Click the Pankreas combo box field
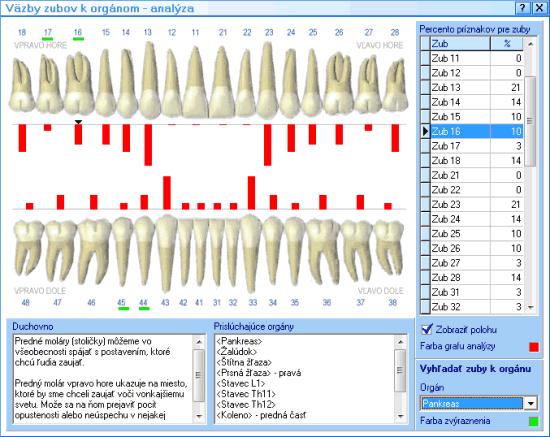 click(x=471, y=403)
